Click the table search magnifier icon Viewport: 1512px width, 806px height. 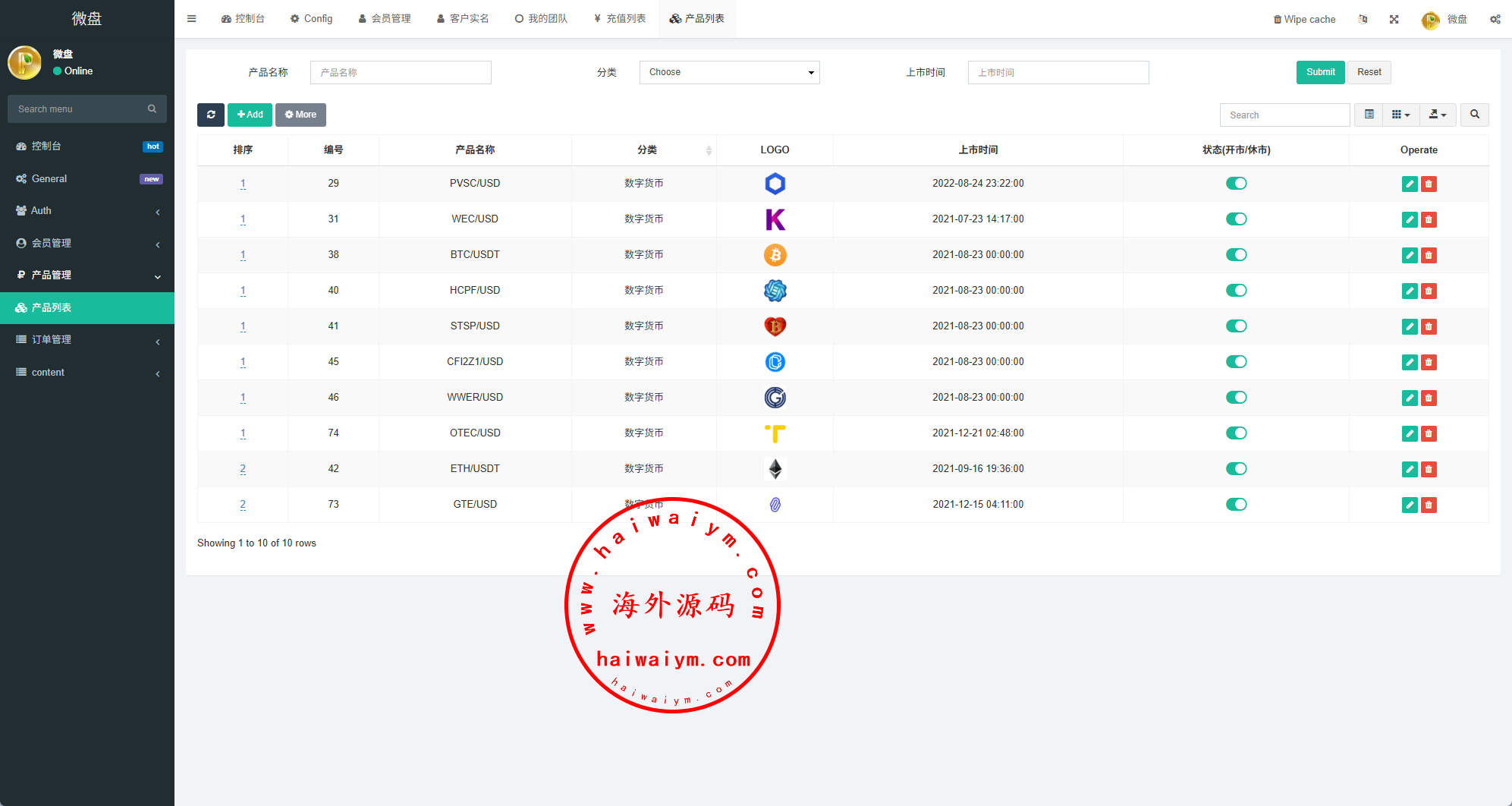(1474, 115)
